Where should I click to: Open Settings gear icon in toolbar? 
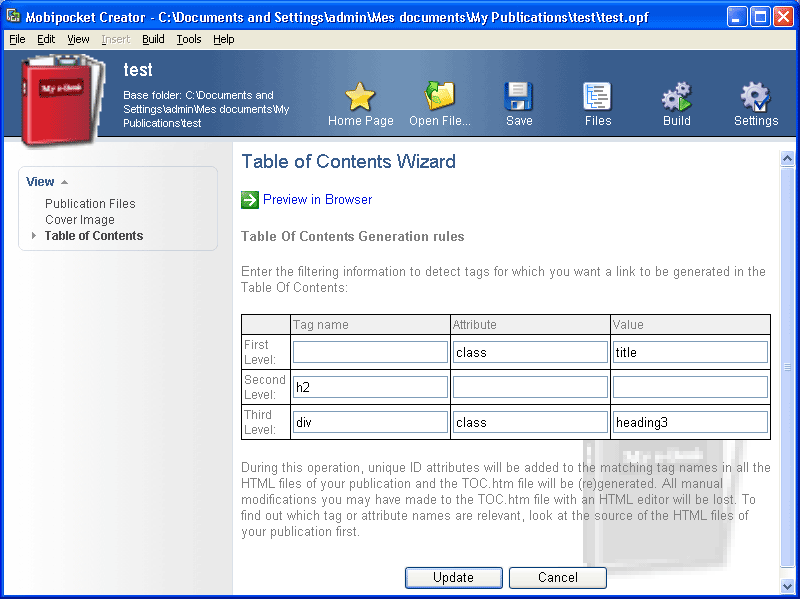tap(755, 96)
